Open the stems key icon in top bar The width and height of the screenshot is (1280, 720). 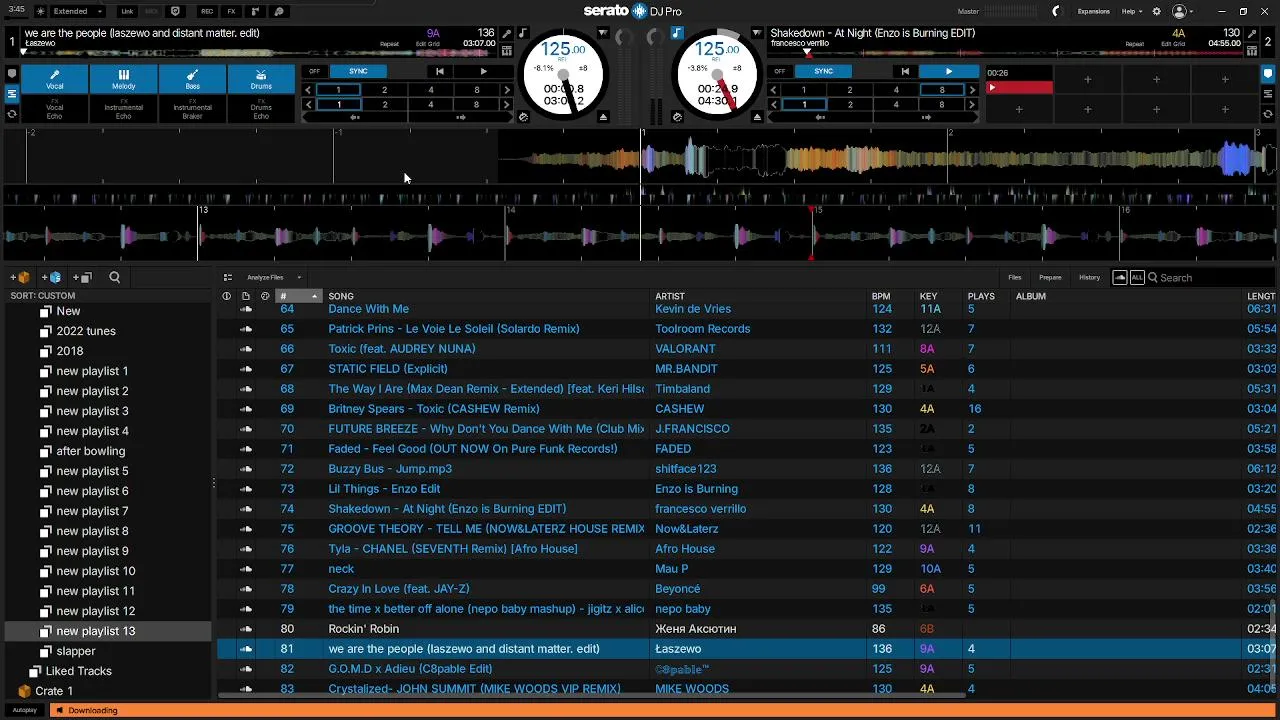(x=279, y=11)
